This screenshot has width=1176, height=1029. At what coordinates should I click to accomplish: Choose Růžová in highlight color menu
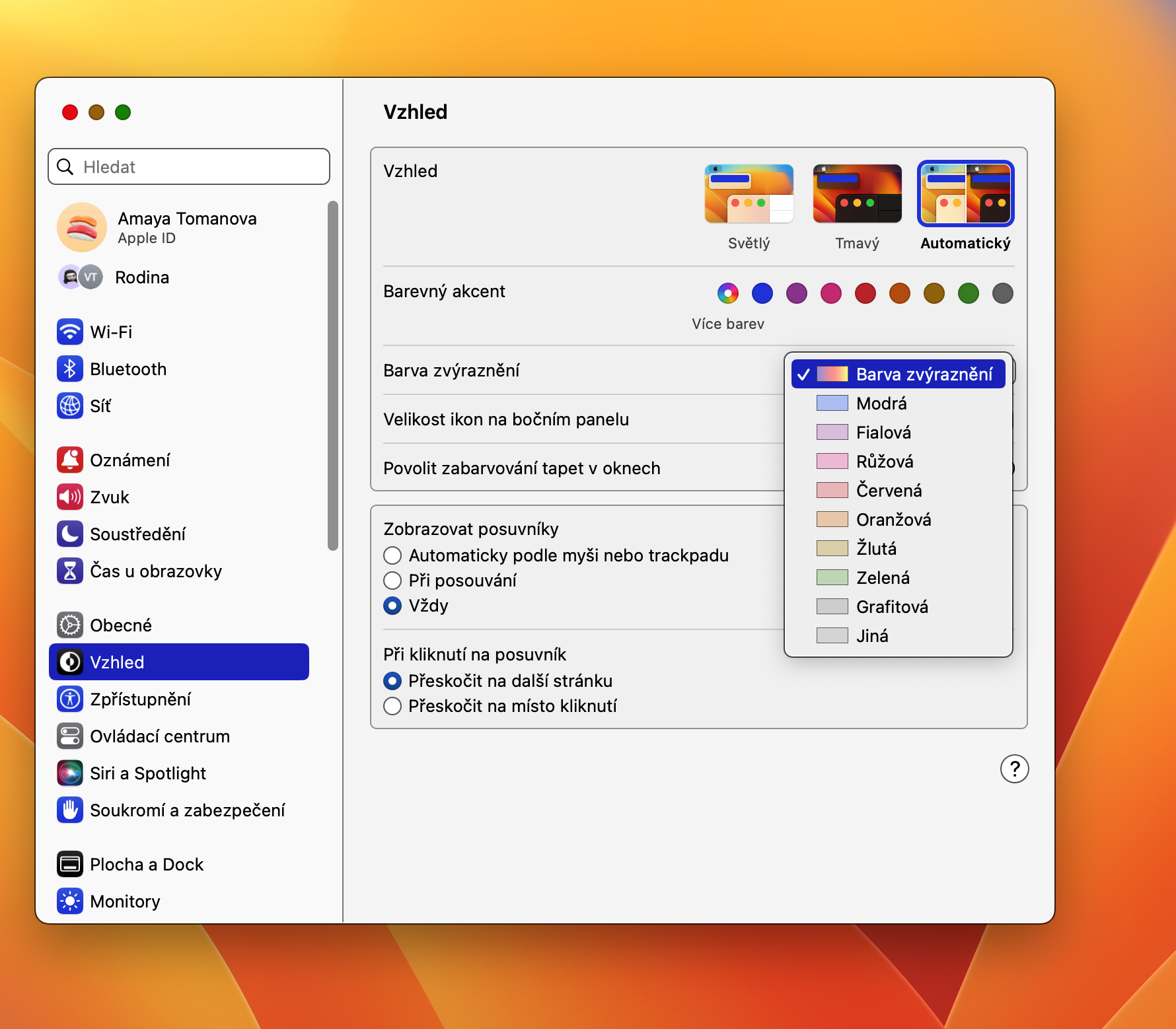898,461
